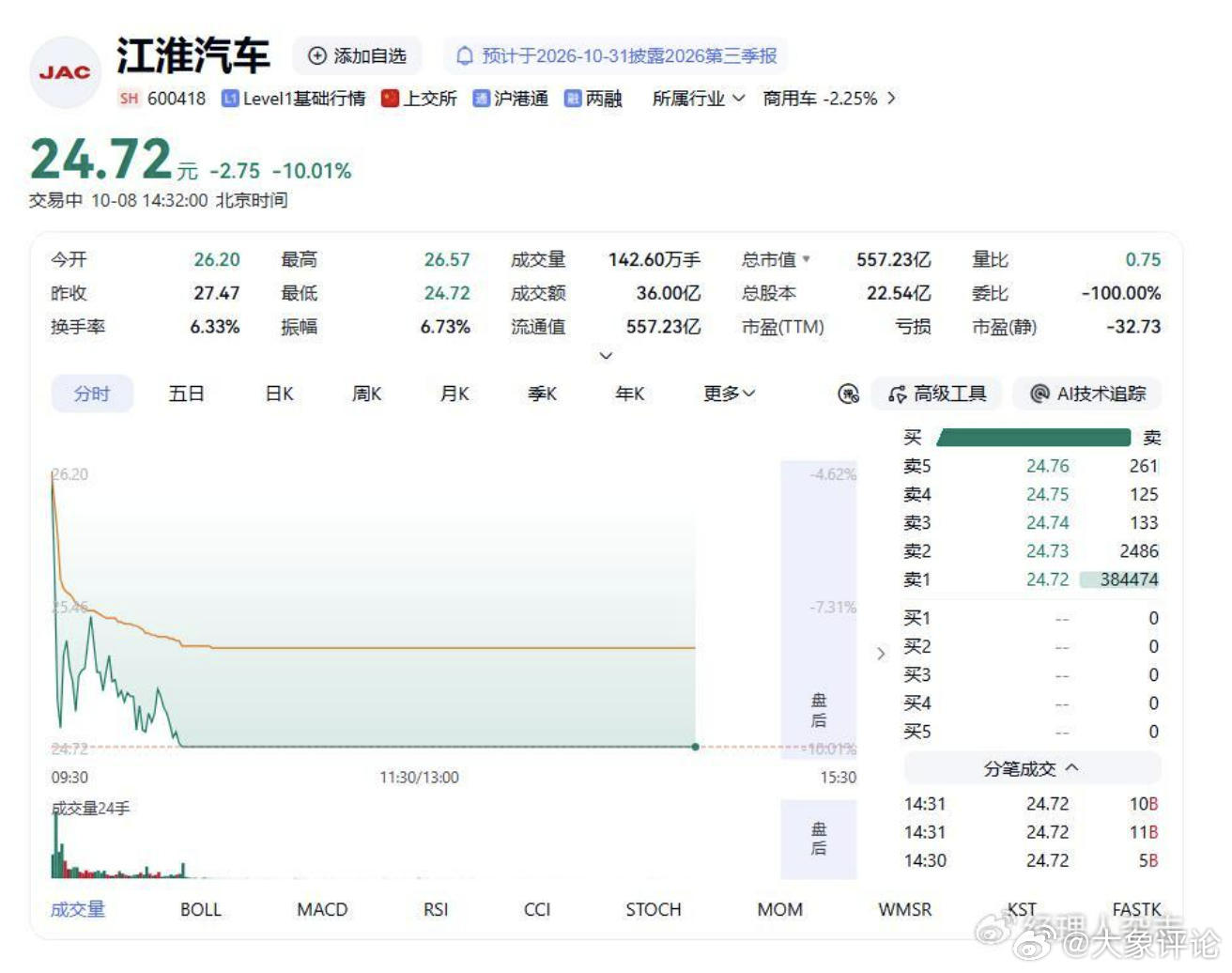Open the 日K chart tab
Image resolution: width=1232 pixels, height=973 pixels.
pos(279,394)
